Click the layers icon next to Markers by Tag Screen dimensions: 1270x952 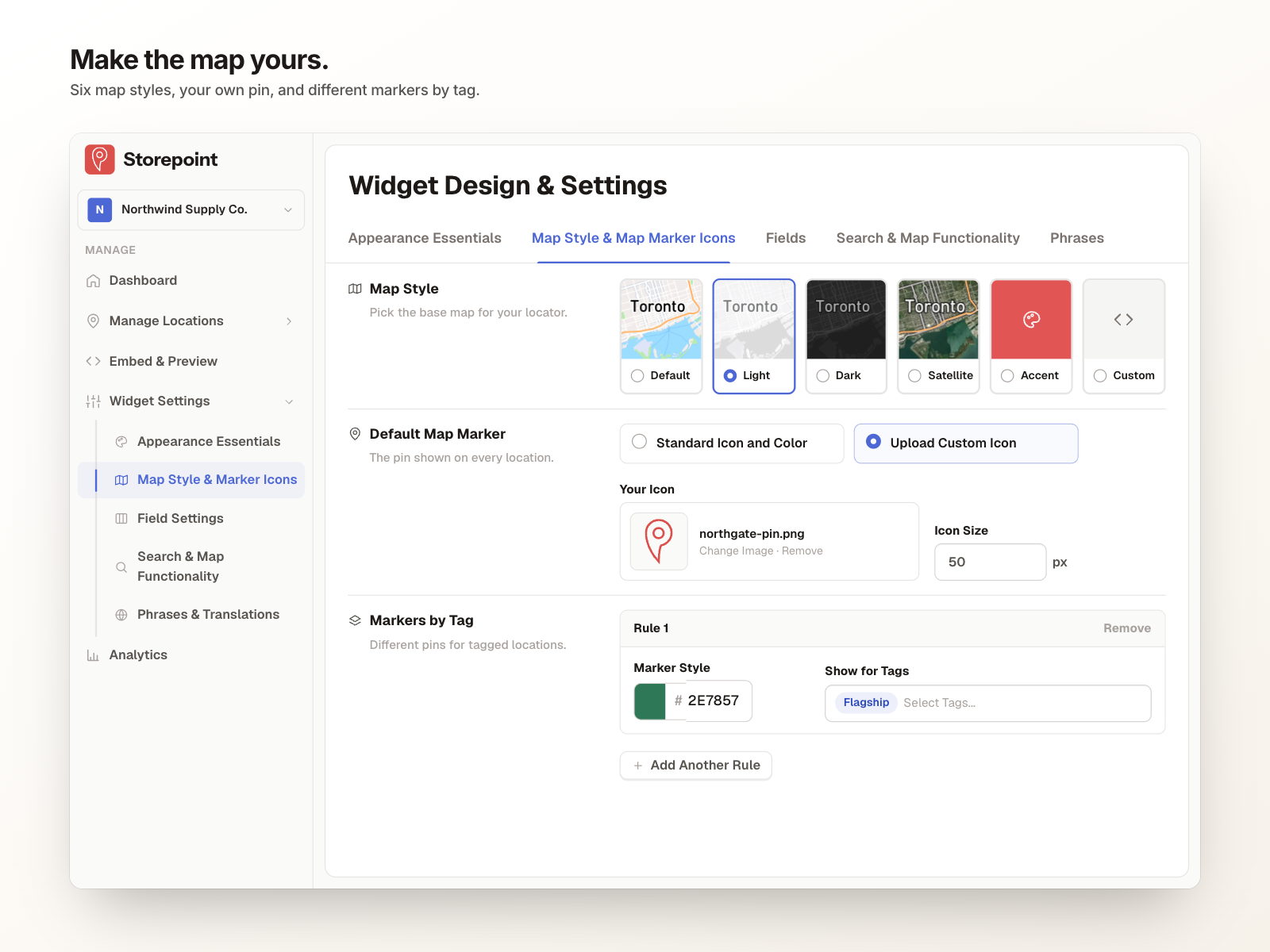[x=355, y=620]
